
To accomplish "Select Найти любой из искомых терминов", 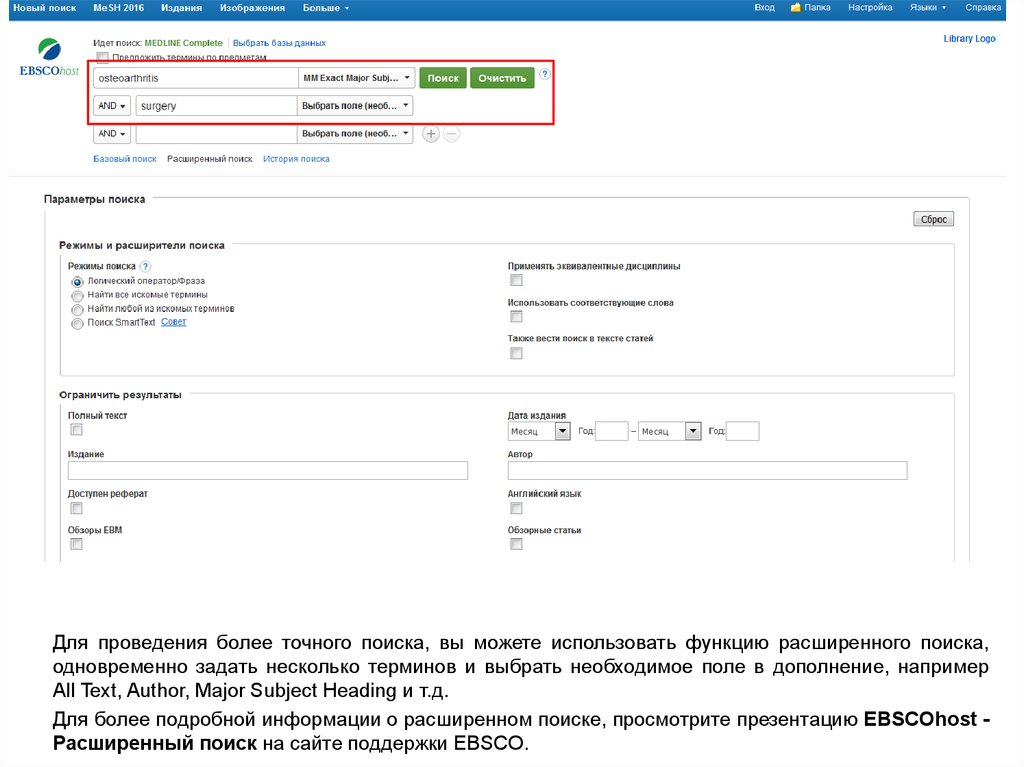I will [x=77, y=309].
